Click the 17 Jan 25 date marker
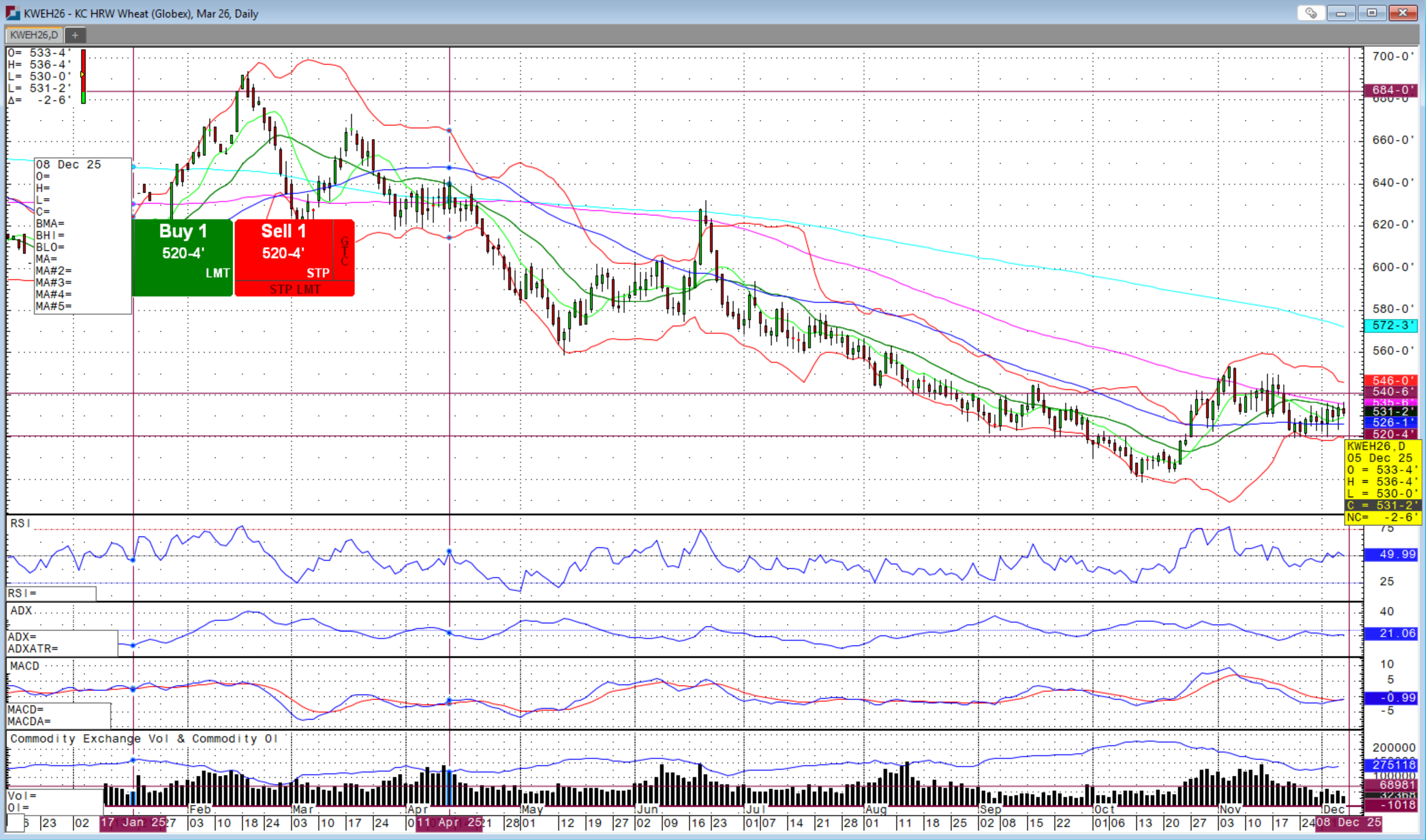 tap(133, 823)
